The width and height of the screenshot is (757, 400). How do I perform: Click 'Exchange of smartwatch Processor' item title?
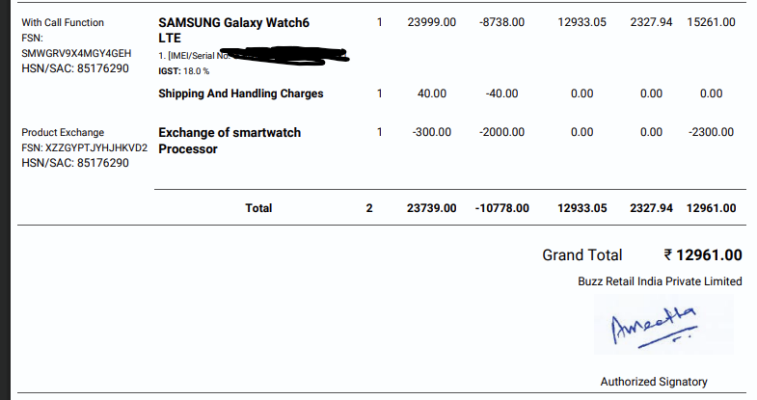click(x=229, y=140)
